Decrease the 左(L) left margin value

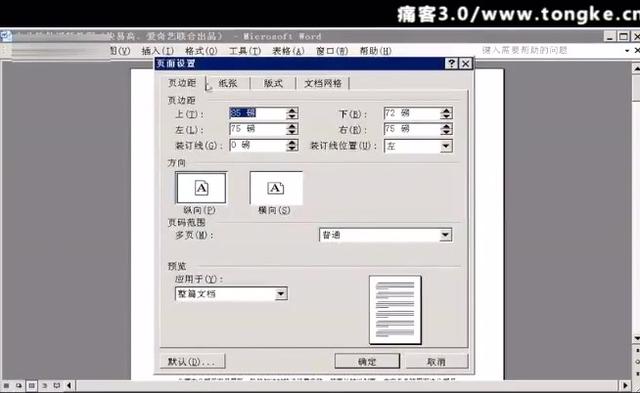pos(292,132)
